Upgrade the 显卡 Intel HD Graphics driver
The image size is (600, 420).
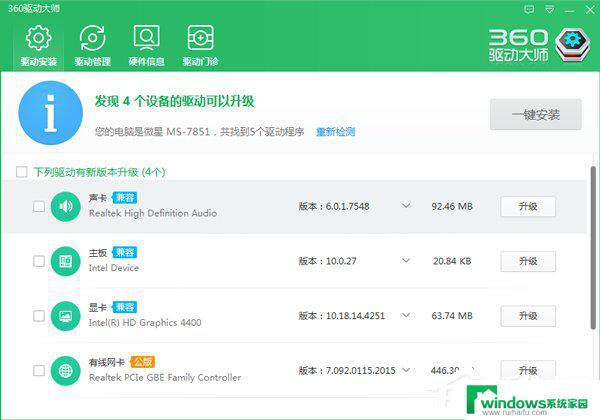528,316
